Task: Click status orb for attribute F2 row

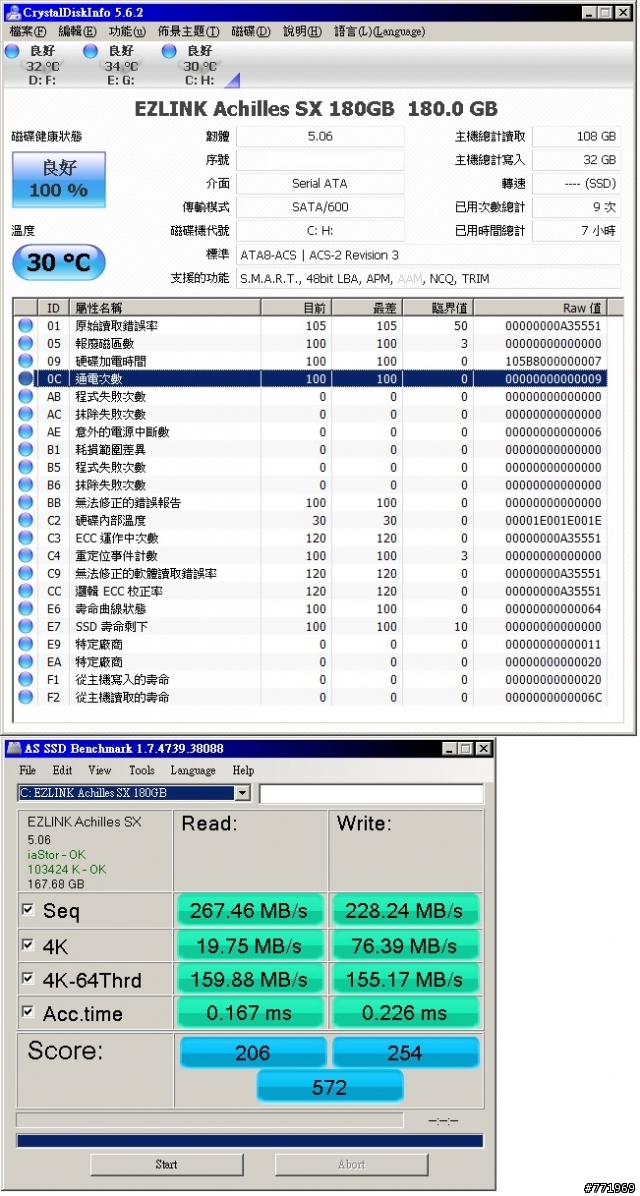Action: (26, 697)
